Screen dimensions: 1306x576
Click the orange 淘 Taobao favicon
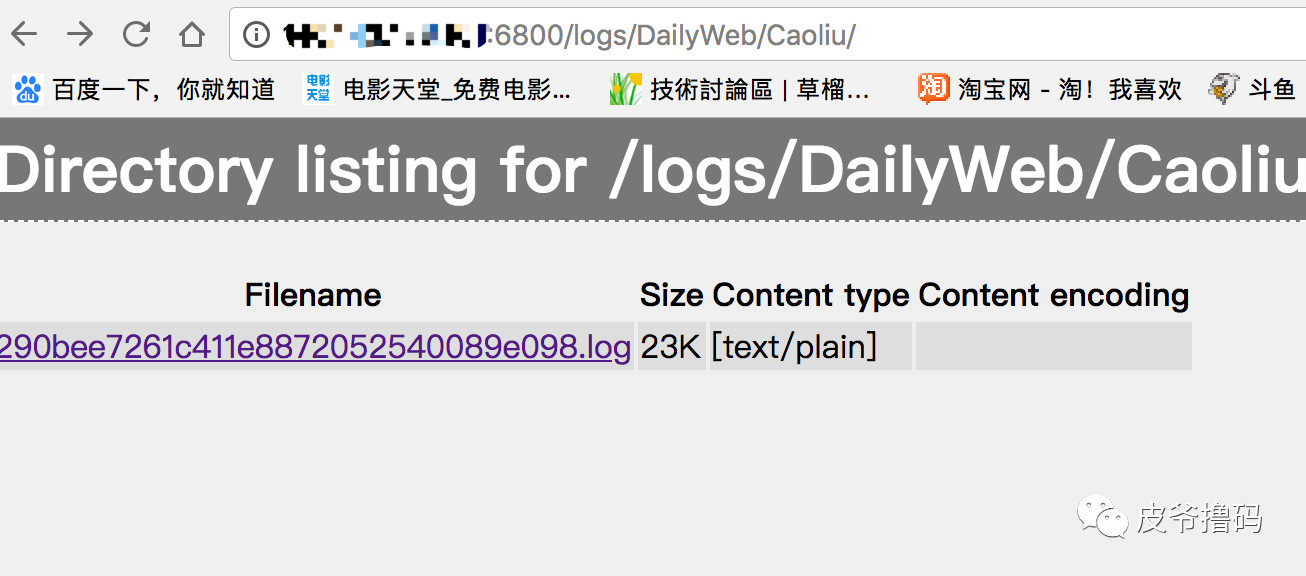point(933,89)
